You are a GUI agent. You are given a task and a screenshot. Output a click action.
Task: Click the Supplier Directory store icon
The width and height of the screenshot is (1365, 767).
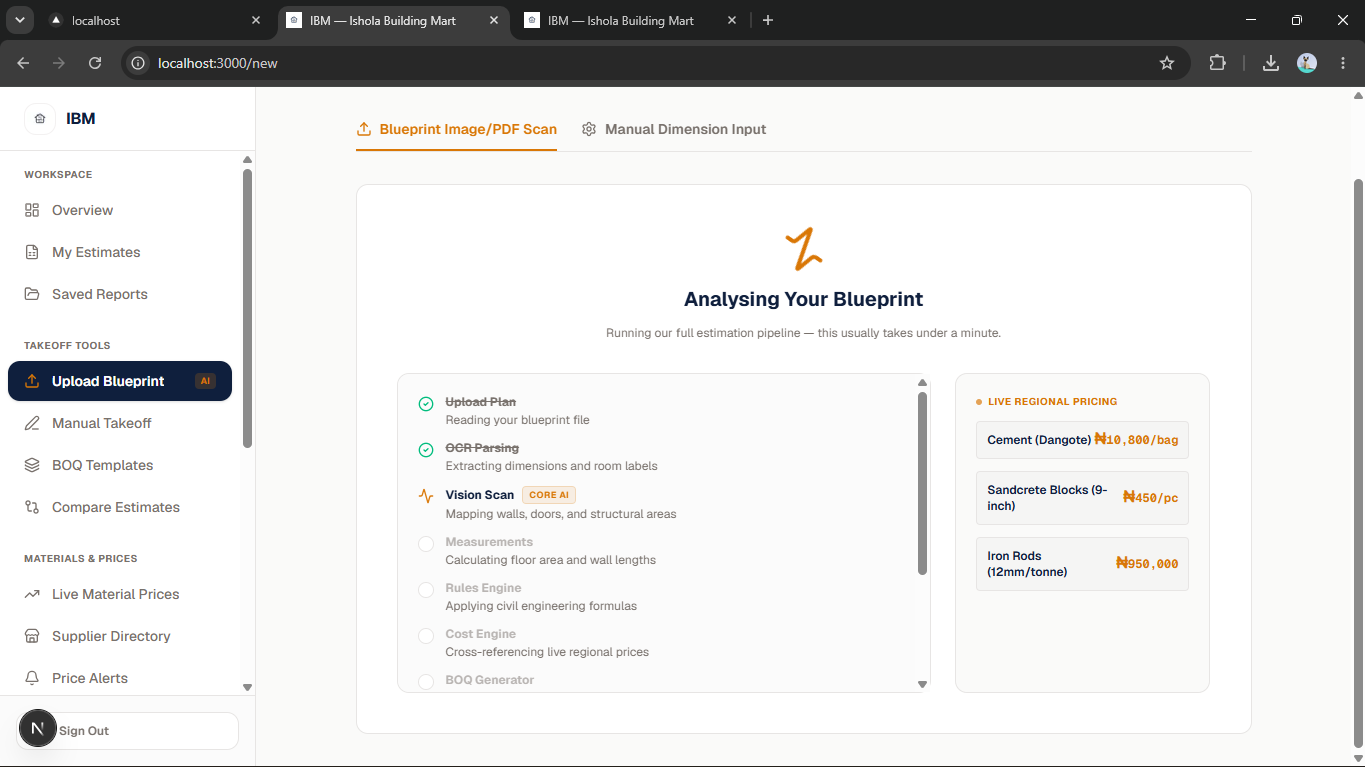(x=32, y=636)
